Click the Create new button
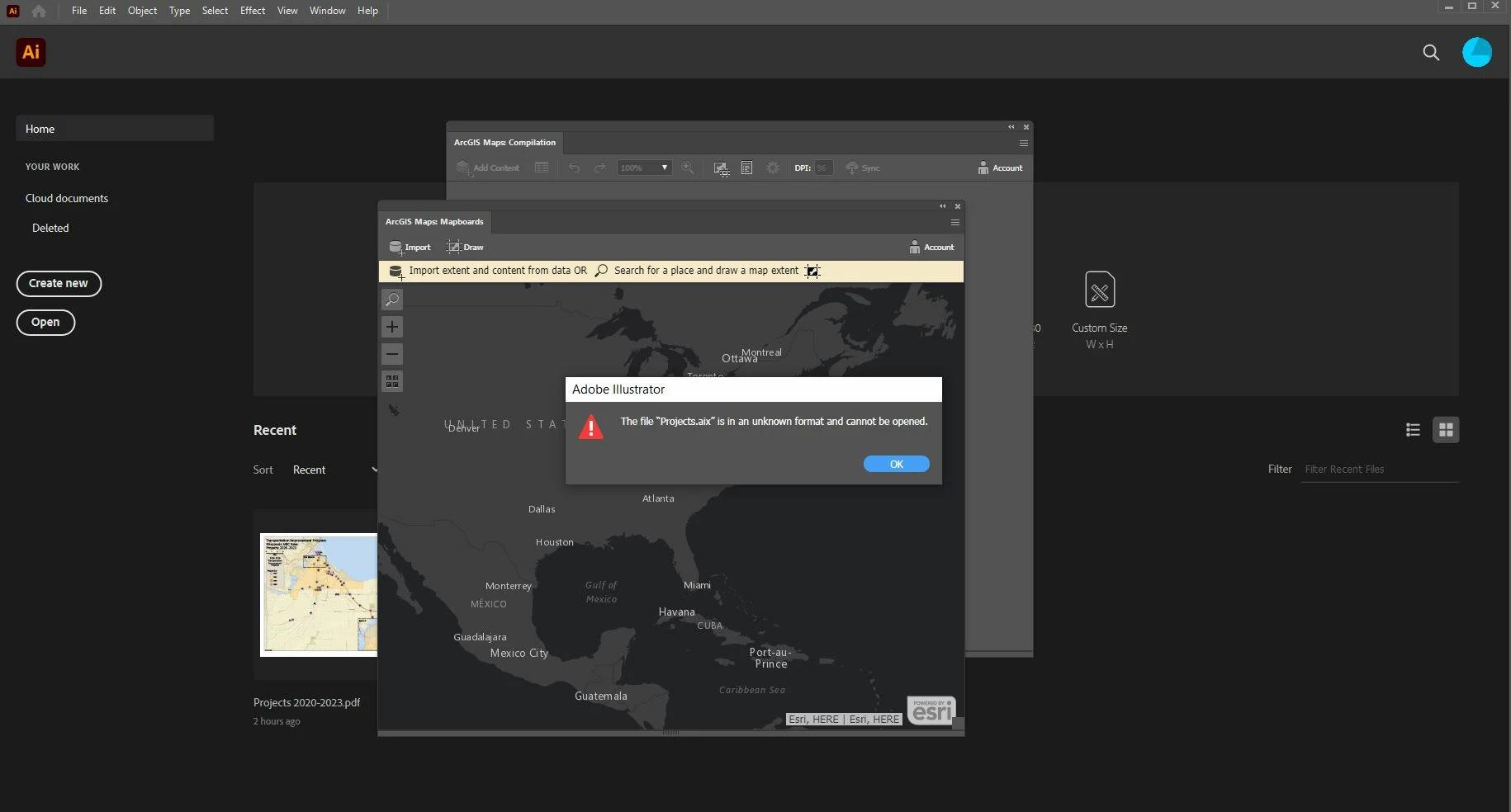The width and height of the screenshot is (1511, 812). tap(59, 283)
